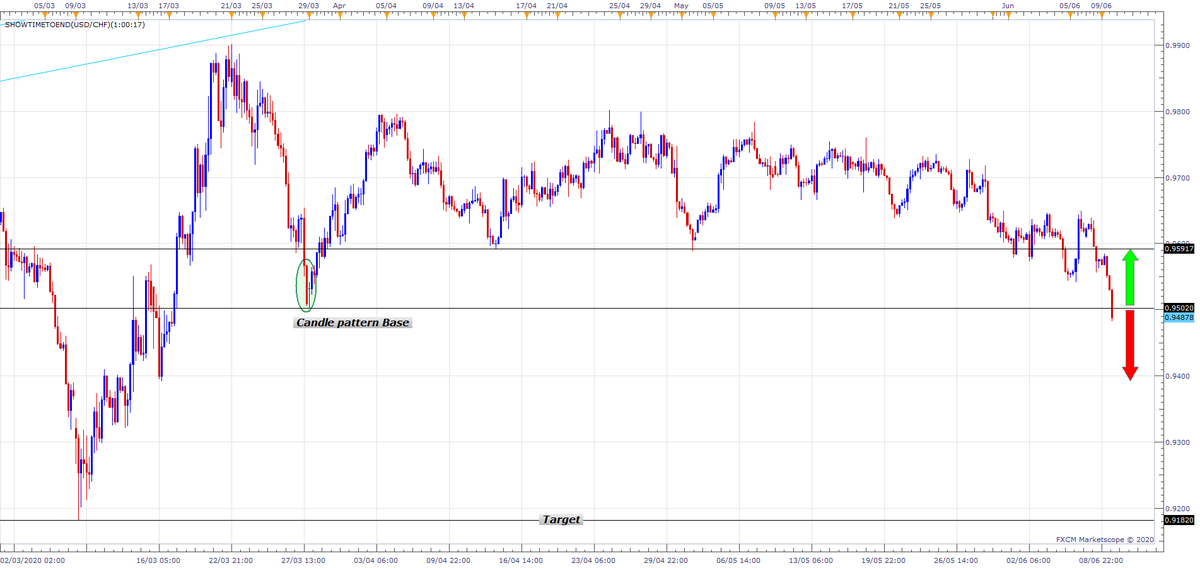The width and height of the screenshot is (1200, 568).
Task: Click the orange marker under May
Action: click(681, 15)
